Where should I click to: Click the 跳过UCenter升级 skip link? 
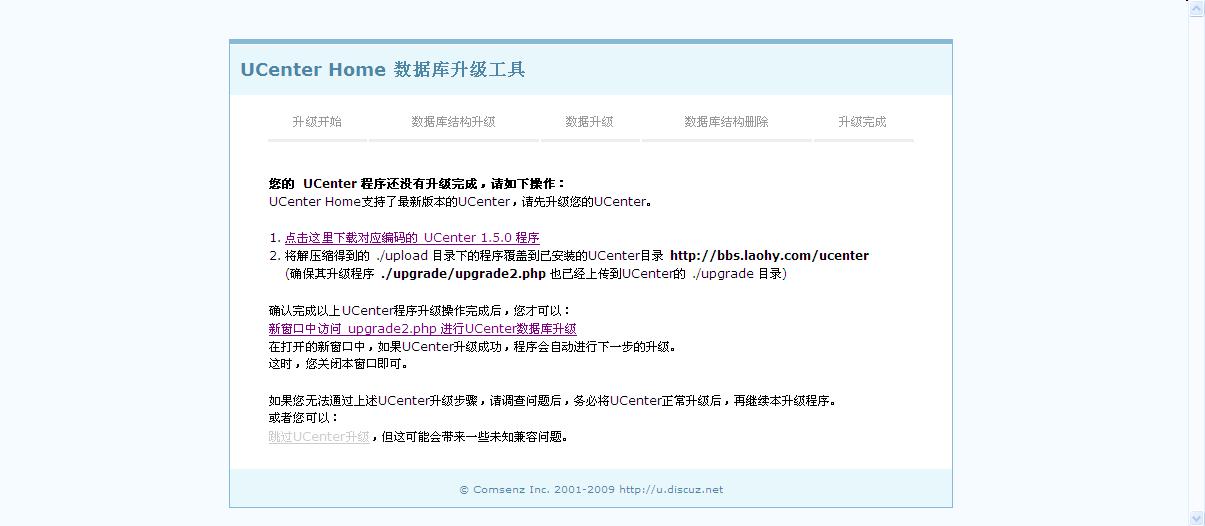pos(319,437)
